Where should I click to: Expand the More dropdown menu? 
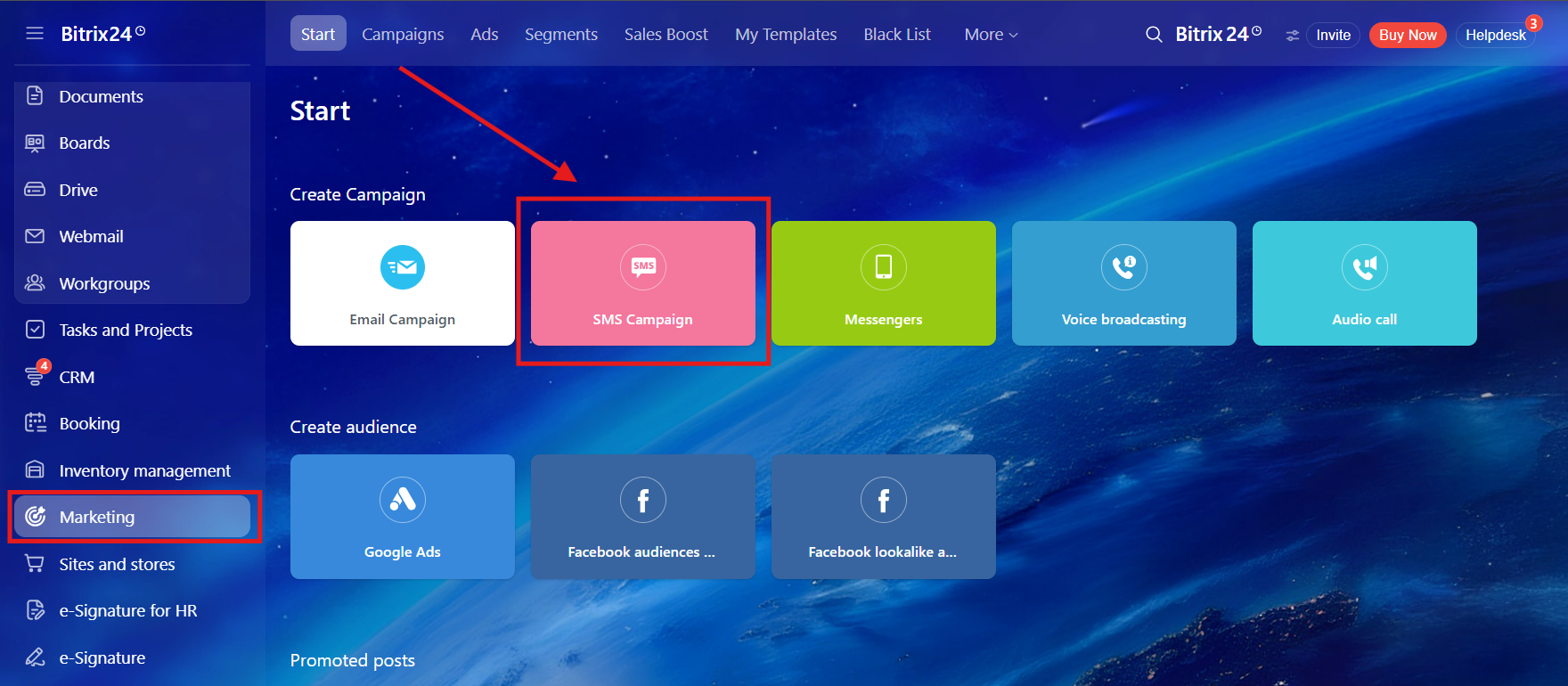coord(990,35)
